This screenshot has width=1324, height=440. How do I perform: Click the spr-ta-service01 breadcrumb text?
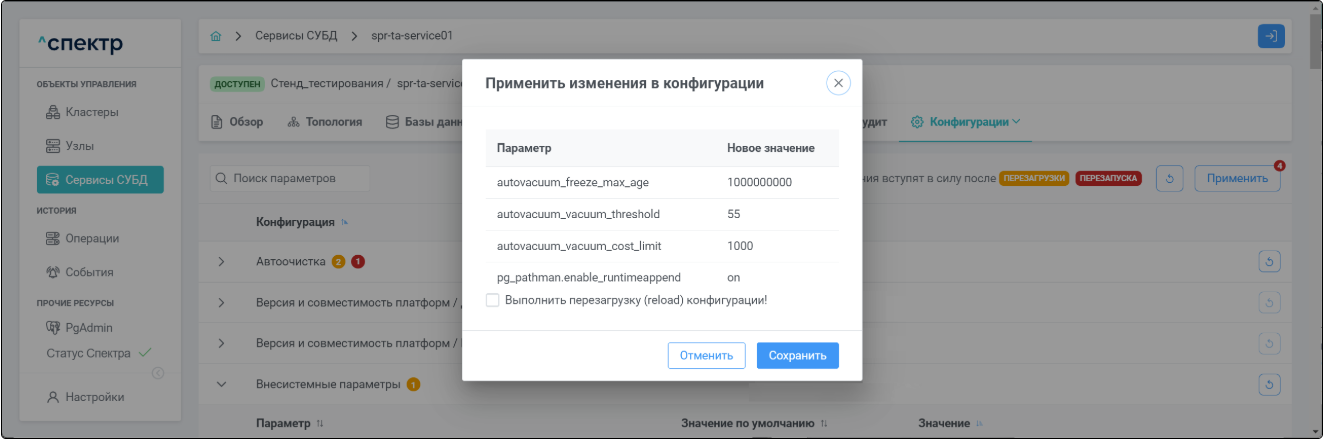click(x=412, y=36)
